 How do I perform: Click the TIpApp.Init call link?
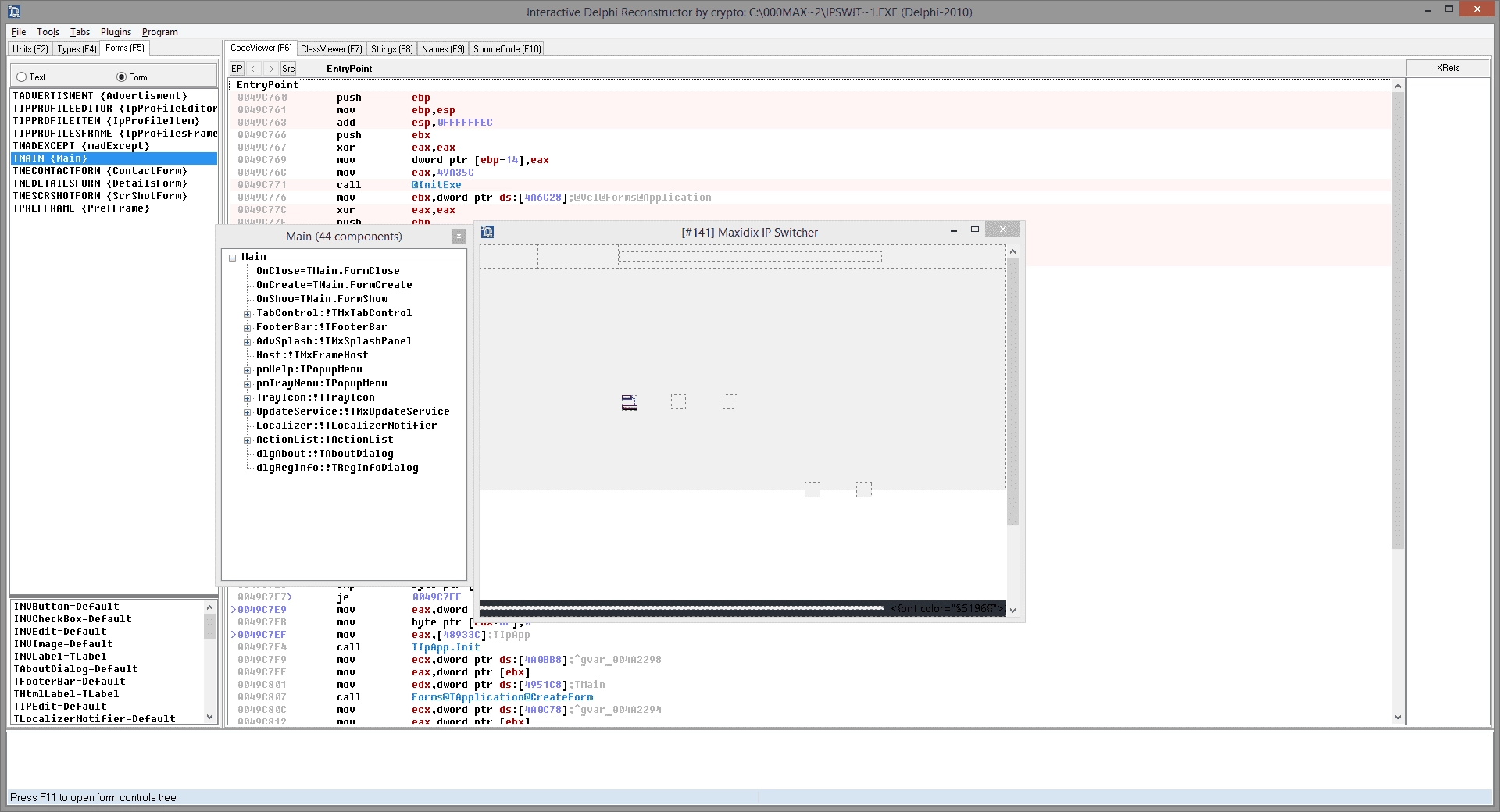click(445, 647)
